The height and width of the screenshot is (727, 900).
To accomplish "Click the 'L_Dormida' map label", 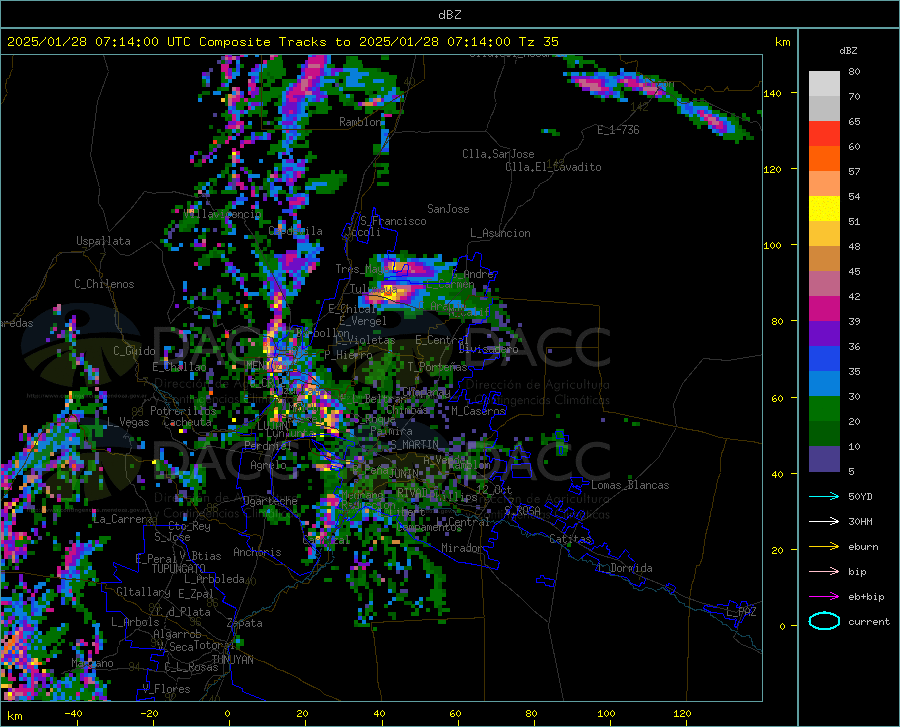I will click(625, 568).
